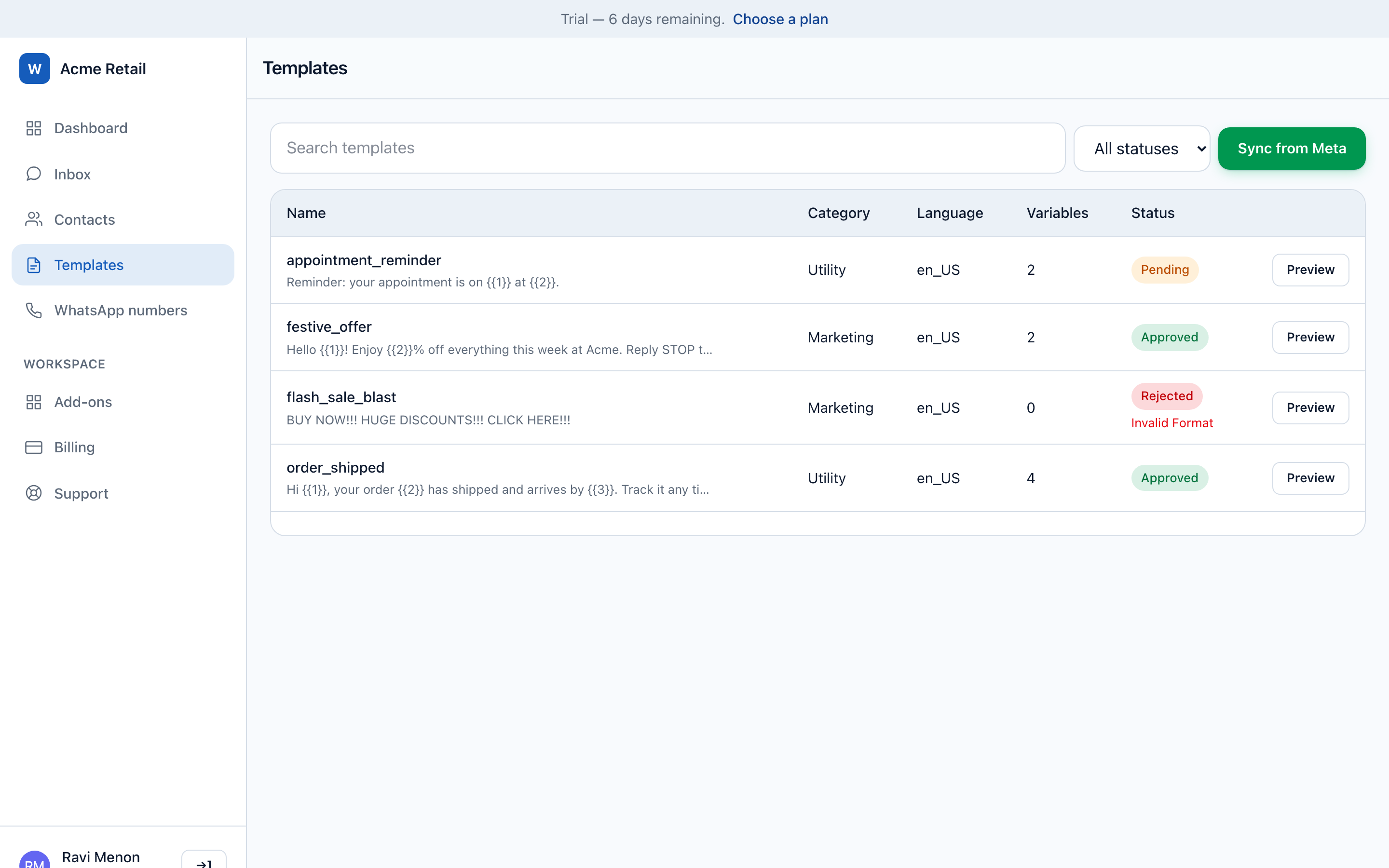The width and height of the screenshot is (1389, 868).
Task: Click the Ravi Menon user name
Action: pyautogui.click(x=101, y=857)
